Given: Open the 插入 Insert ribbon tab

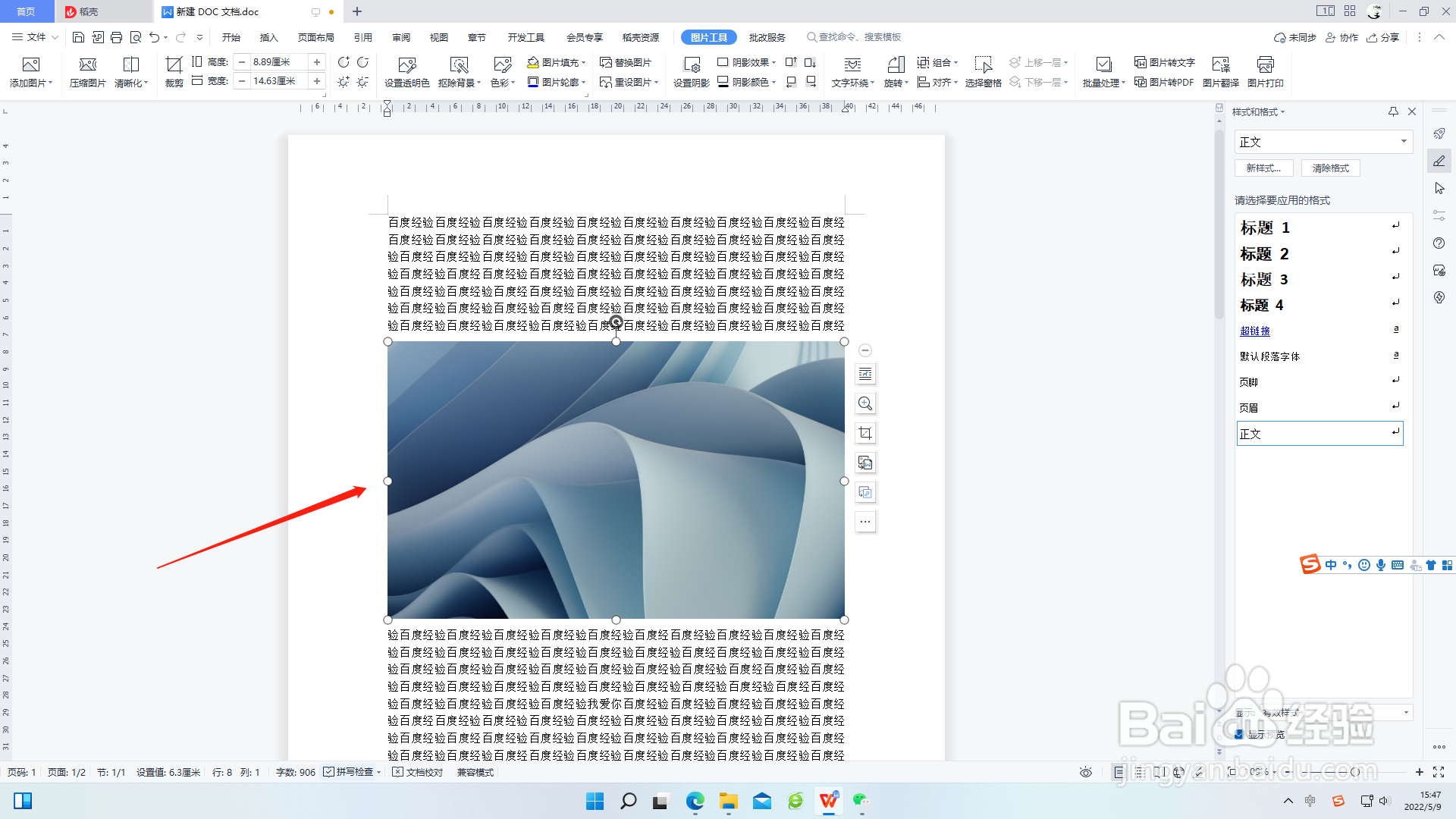Looking at the screenshot, I should pyautogui.click(x=269, y=37).
